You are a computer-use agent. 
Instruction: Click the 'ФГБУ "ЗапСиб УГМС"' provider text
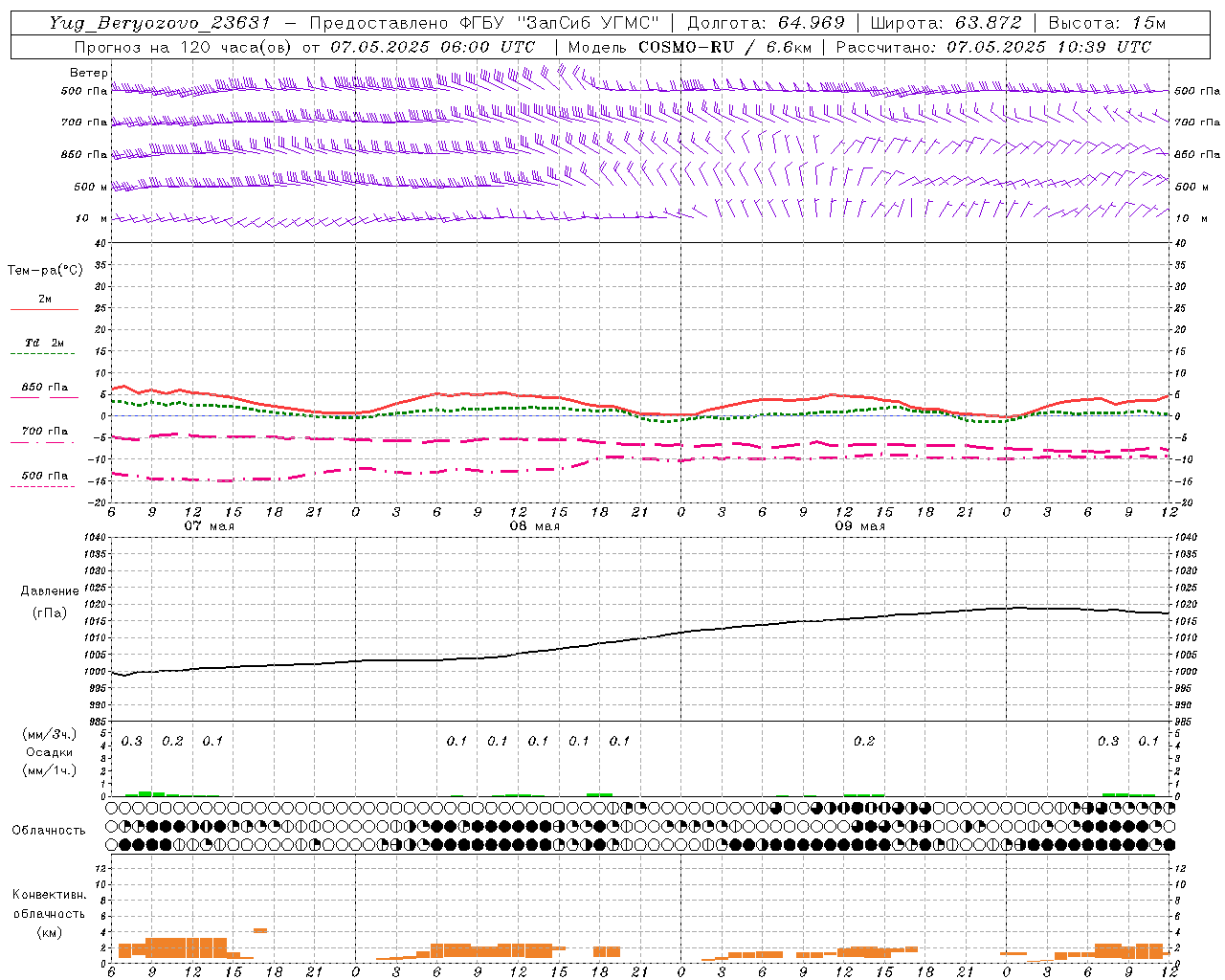(x=561, y=23)
